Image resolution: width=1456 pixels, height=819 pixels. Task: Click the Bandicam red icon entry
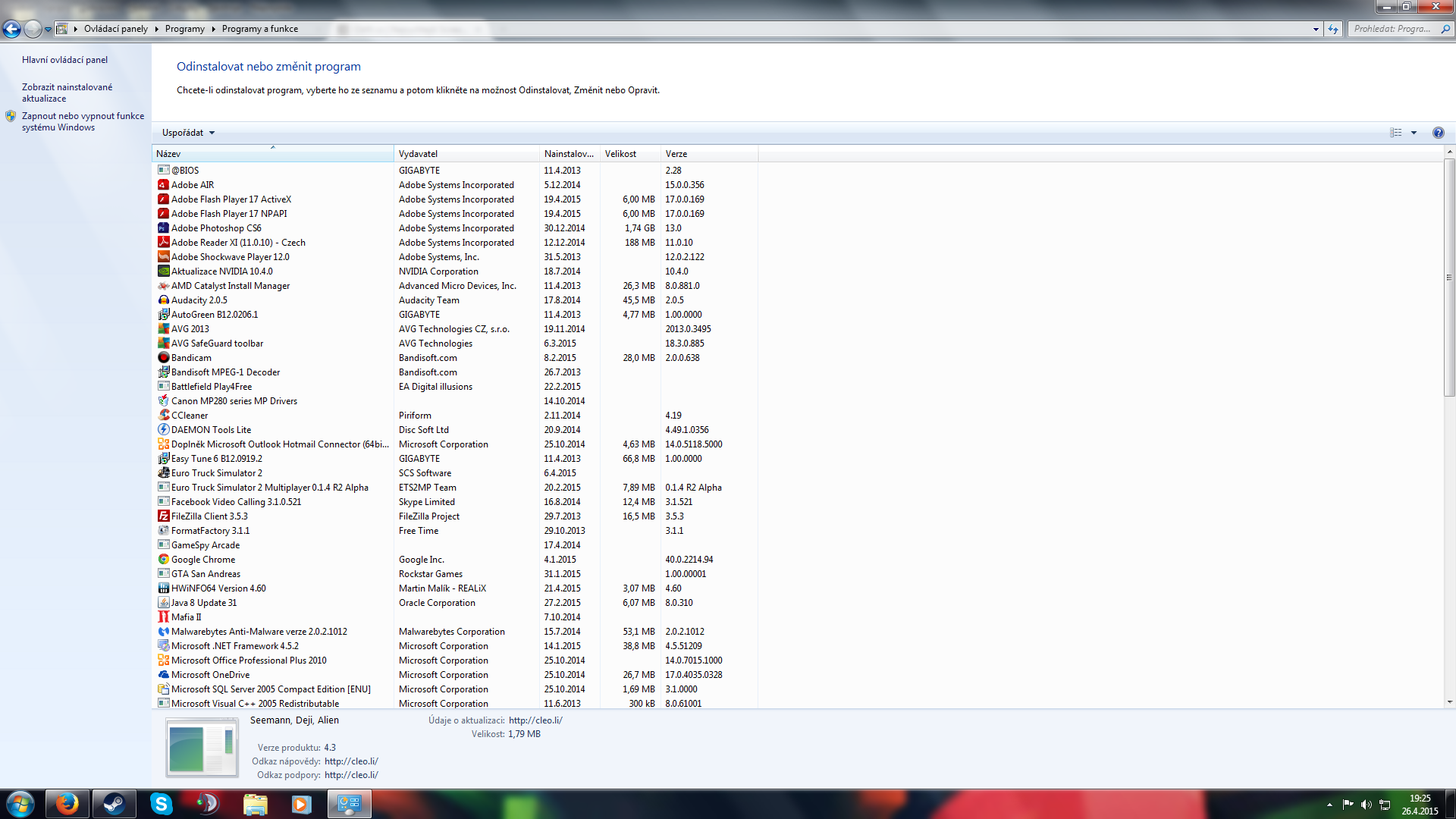pos(163,358)
